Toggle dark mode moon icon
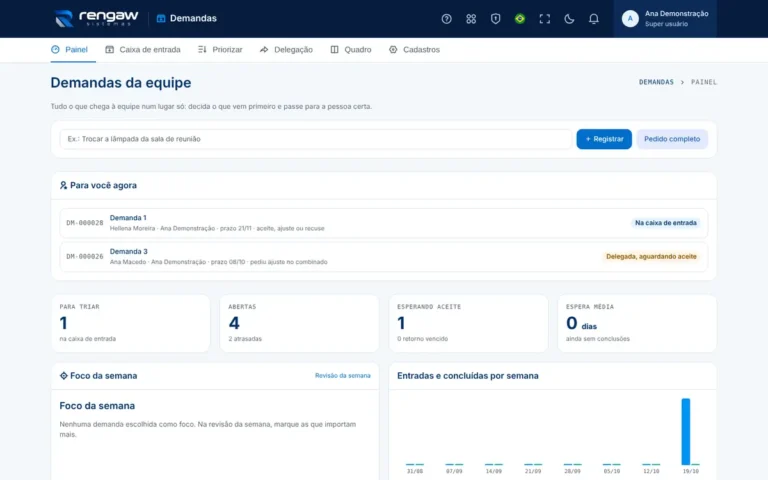 569,19
